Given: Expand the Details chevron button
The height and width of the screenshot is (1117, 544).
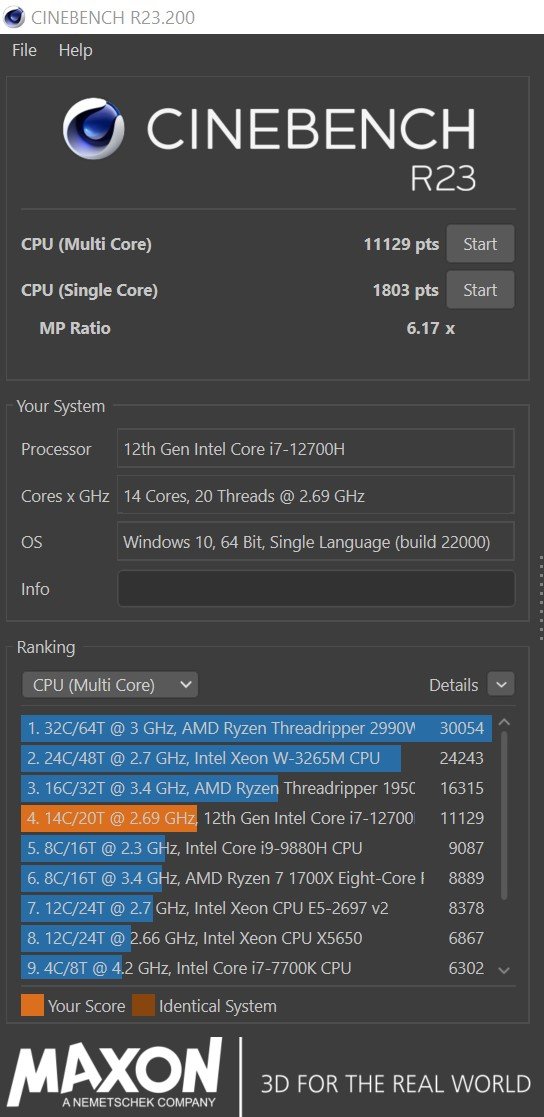Looking at the screenshot, I should click(x=501, y=685).
